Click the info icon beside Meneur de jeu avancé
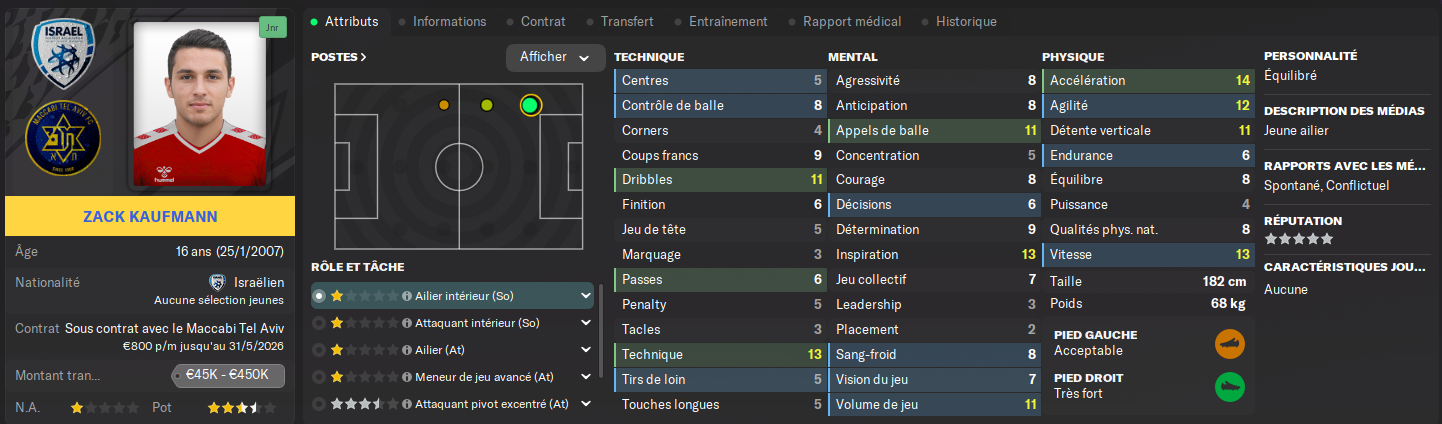 [x=407, y=377]
